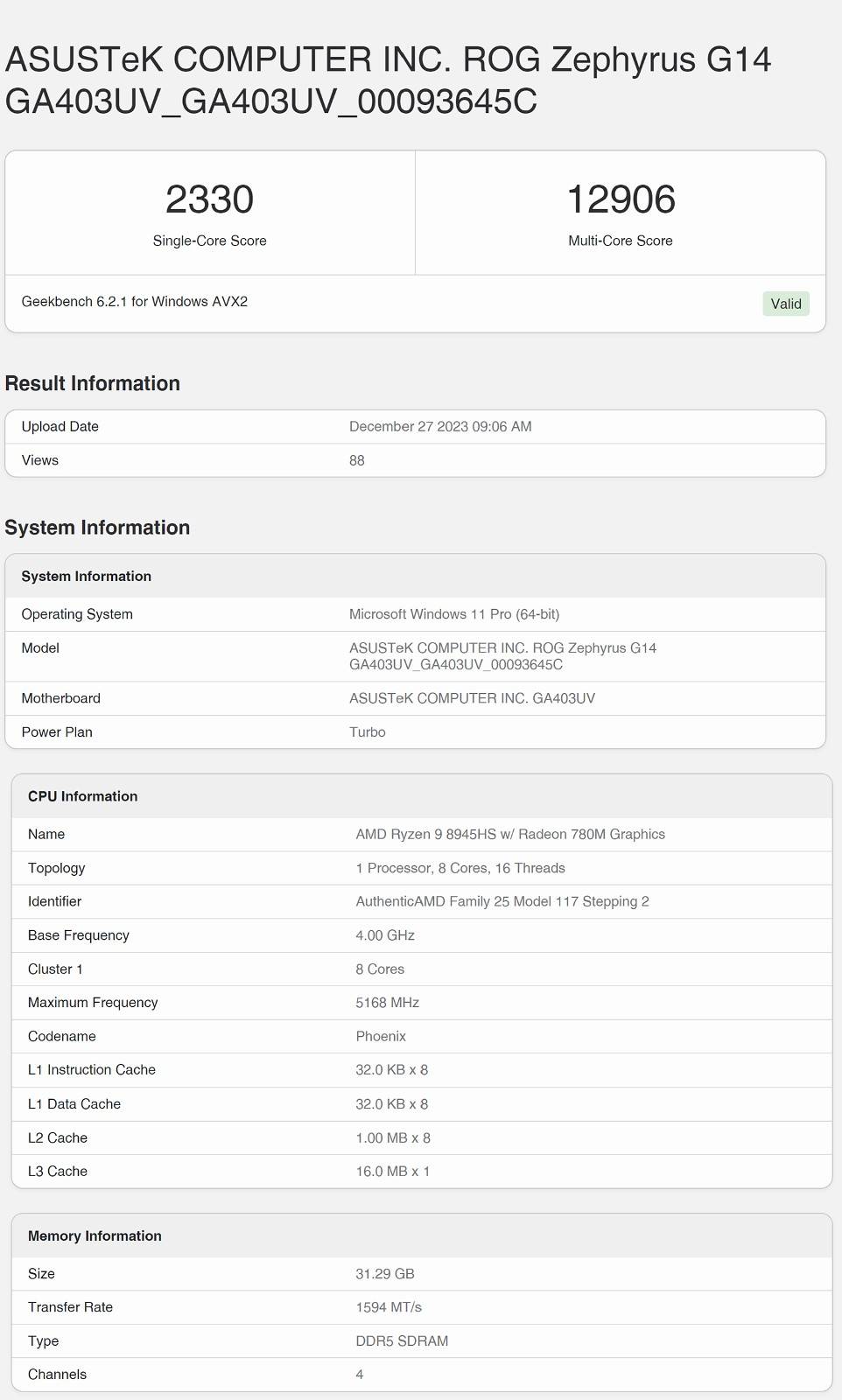
Task: Click the 'Multi-Core Score' label
Action: pos(621,241)
